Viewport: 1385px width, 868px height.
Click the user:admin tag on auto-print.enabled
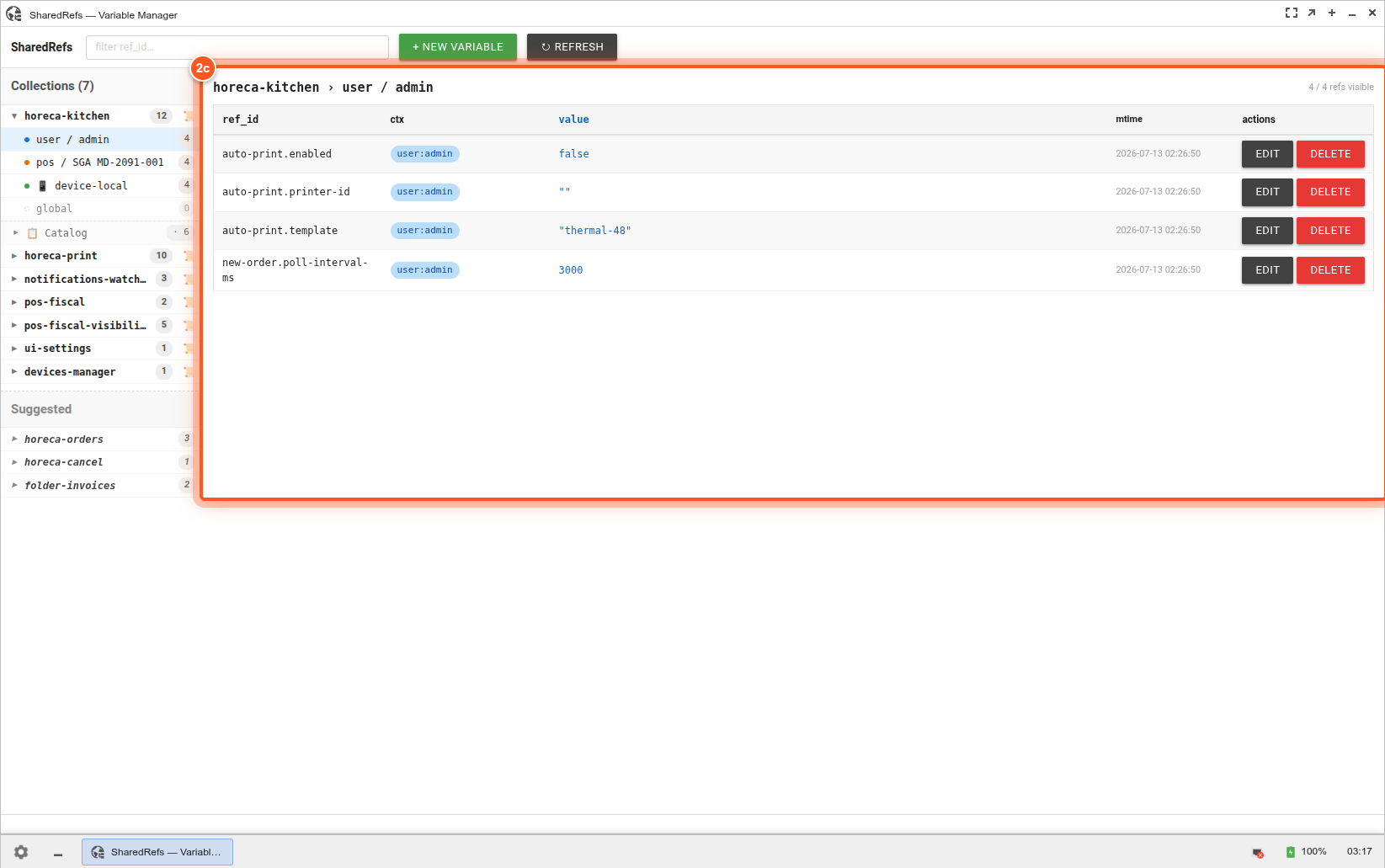click(424, 154)
